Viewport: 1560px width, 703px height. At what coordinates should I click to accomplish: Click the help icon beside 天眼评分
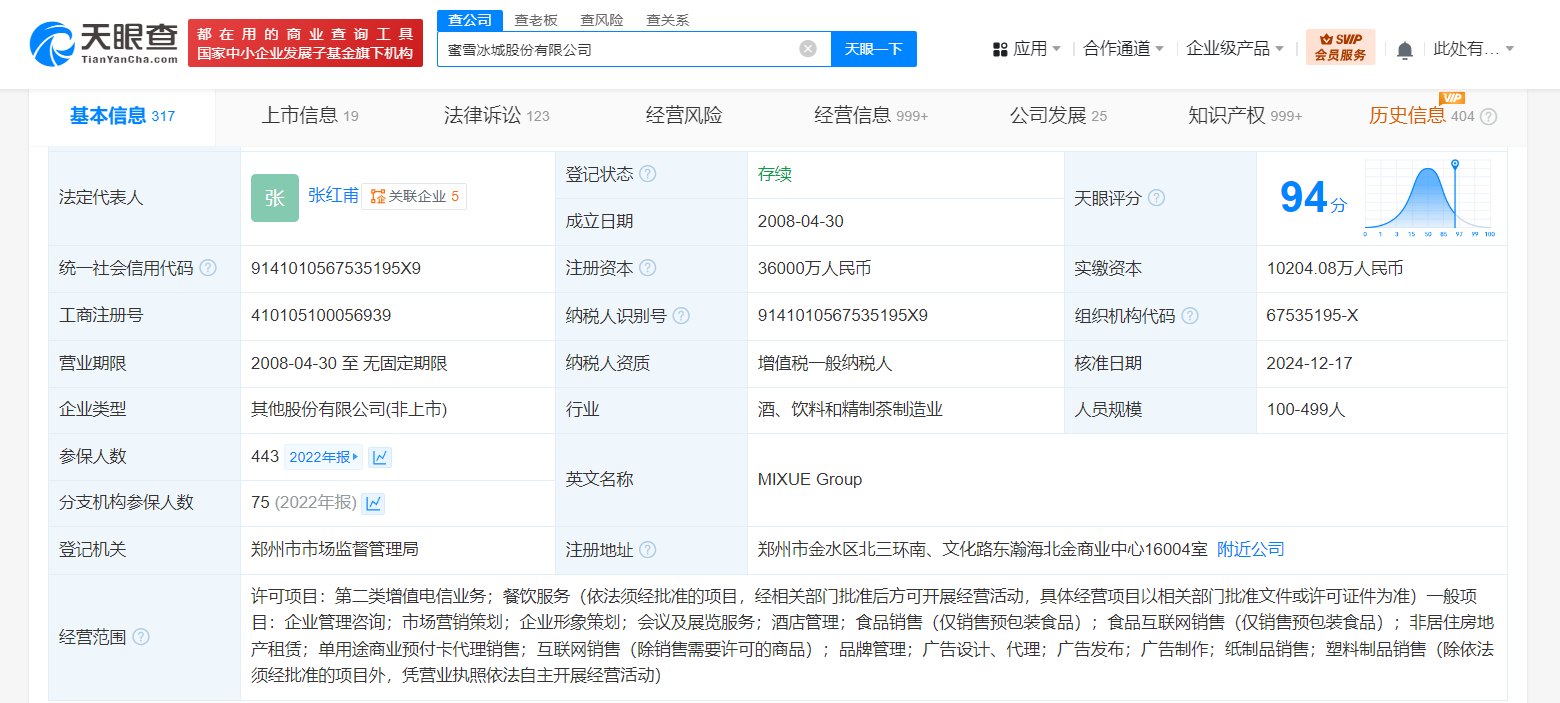coord(1156,198)
